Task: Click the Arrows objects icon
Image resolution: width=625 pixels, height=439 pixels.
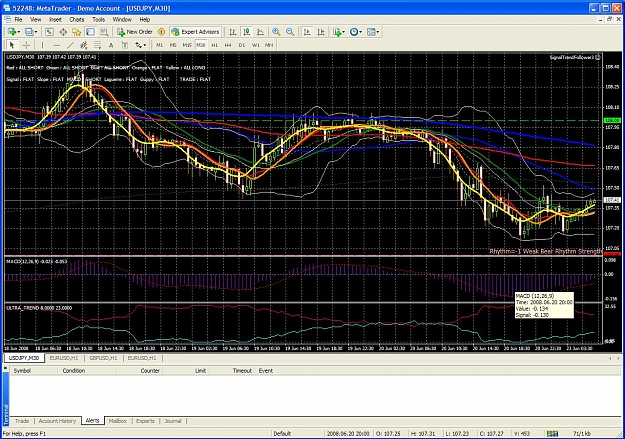Action: pyautogui.click(x=138, y=45)
